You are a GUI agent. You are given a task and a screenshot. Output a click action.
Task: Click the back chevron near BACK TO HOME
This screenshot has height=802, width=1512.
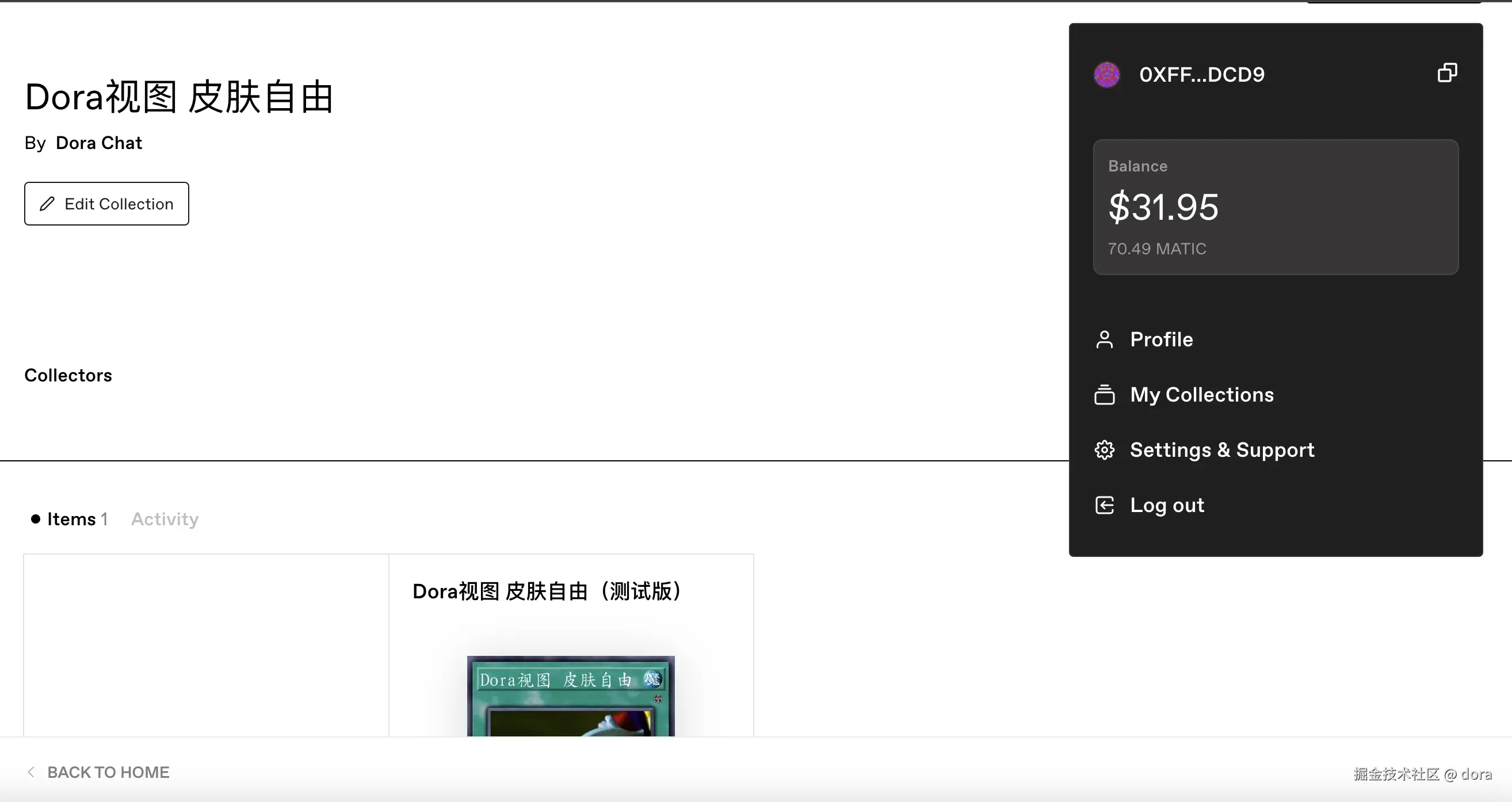click(x=31, y=772)
